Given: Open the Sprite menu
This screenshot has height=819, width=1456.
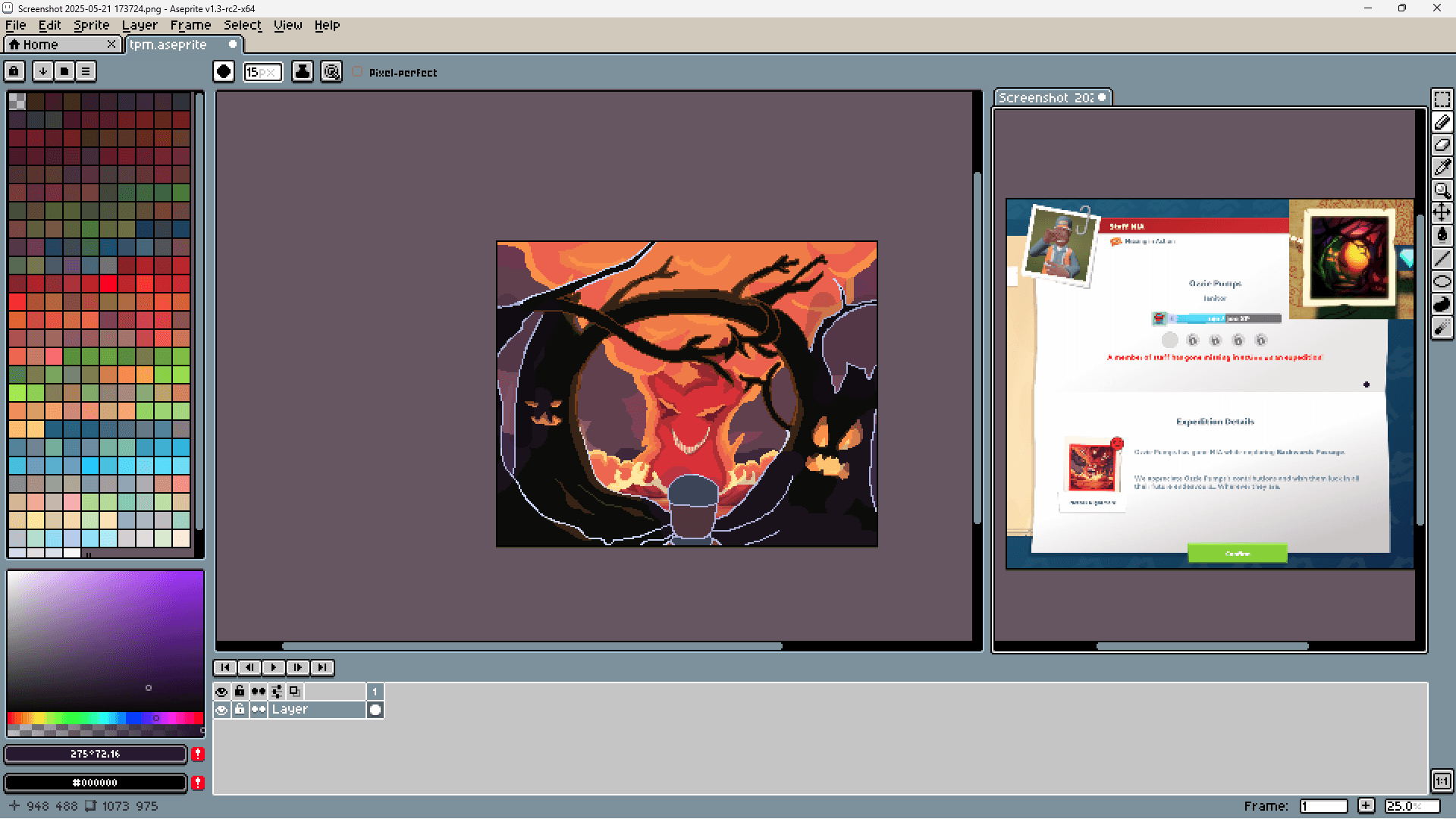Looking at the screenshot, I should coord(91,25).
